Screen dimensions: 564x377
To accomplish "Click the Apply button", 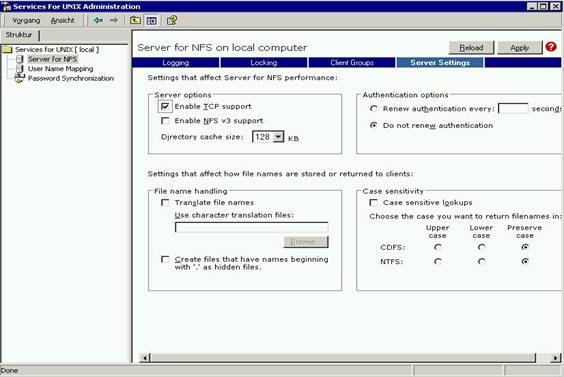I will tap(519, 47).
